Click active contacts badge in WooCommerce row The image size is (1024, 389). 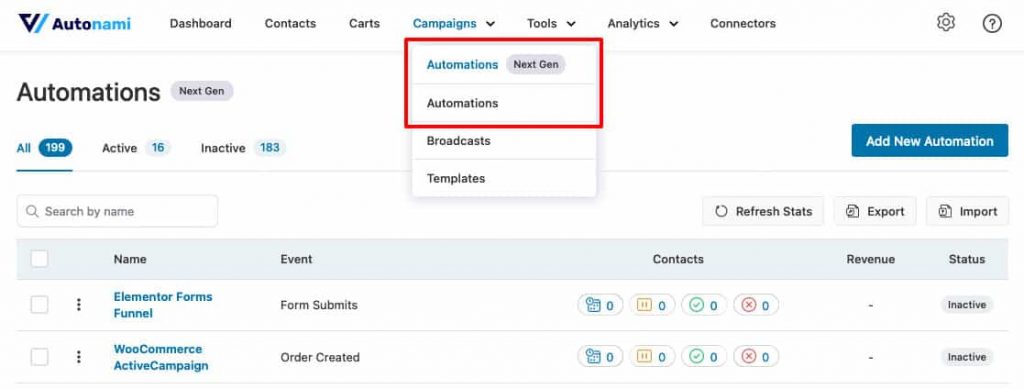600,357
